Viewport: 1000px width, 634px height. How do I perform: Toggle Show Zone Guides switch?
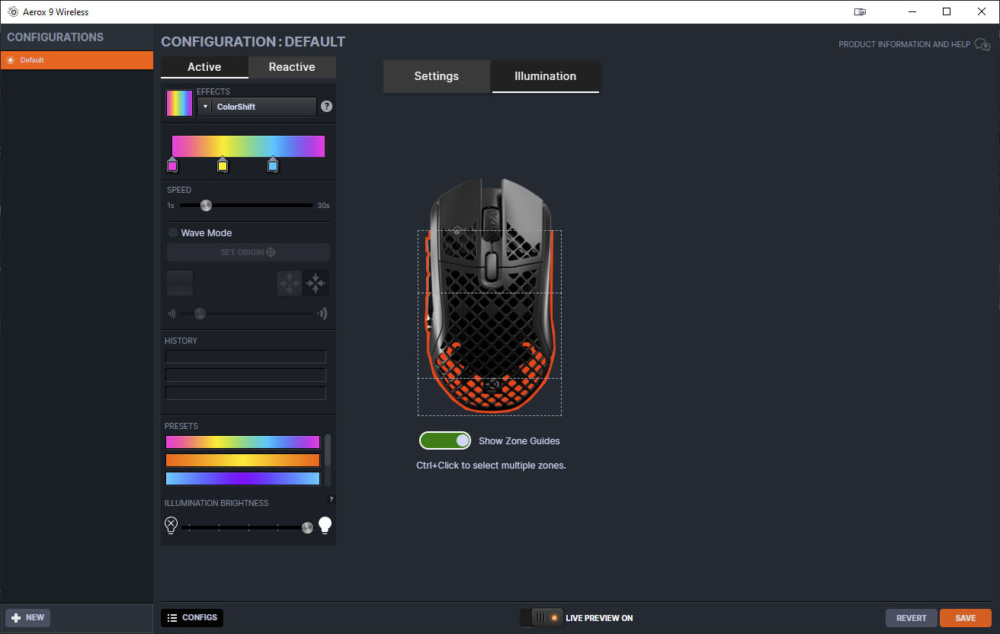(x=445, y=441)
